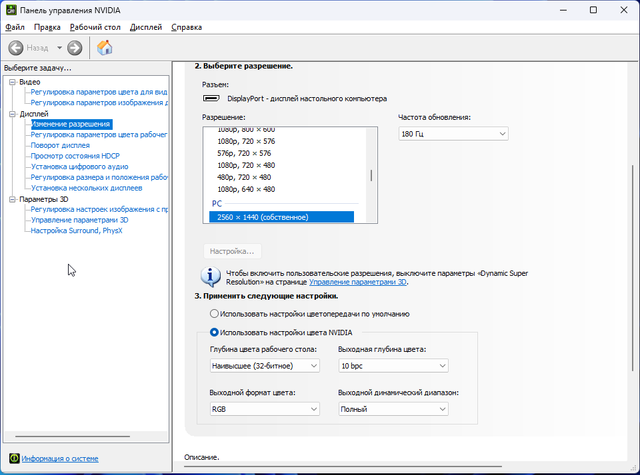This screenshot has width=640, height=475.
Task: Select resolution 2560 × 1440 (собственное)
Action: tap(281, 217)
